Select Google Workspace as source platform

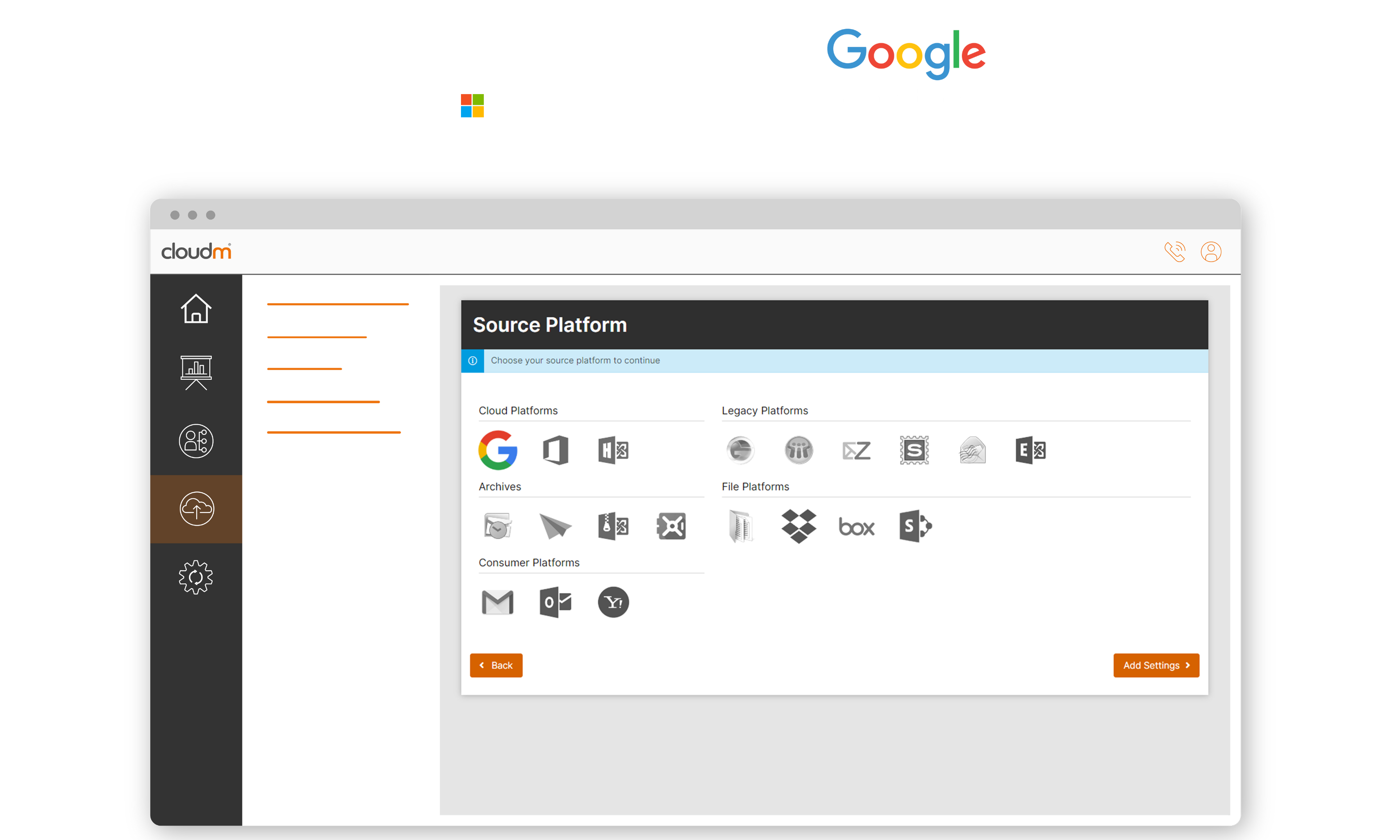[x=497, y=450]
